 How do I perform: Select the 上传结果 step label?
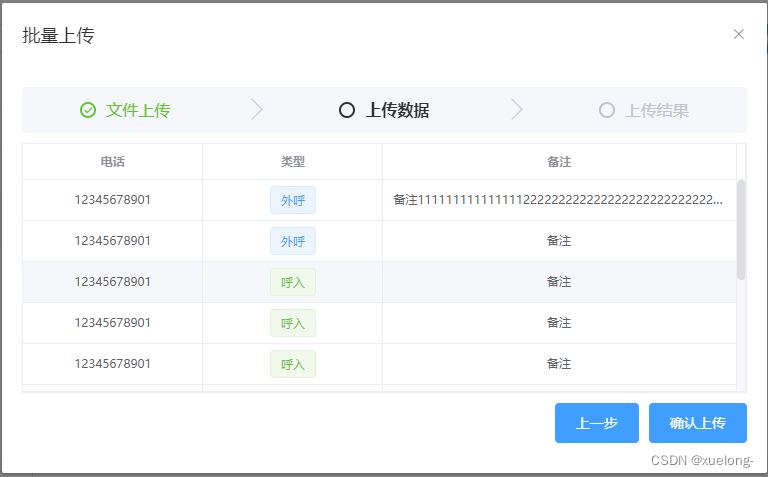click(657, 110)
